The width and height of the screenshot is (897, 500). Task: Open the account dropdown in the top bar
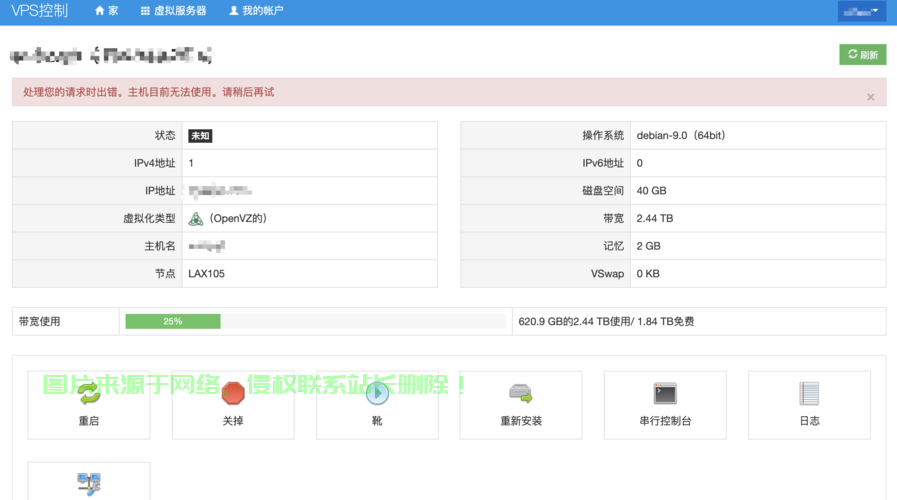pyautogui.click(x=862, y=11)
